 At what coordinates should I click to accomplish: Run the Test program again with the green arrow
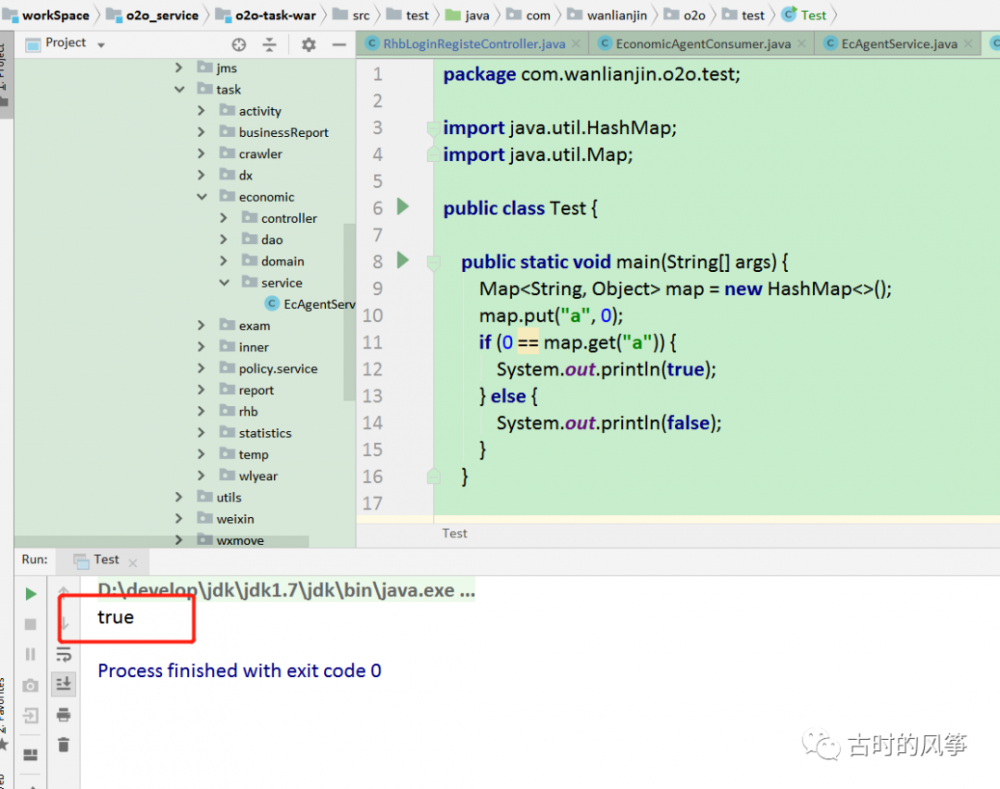click(30, 595)
